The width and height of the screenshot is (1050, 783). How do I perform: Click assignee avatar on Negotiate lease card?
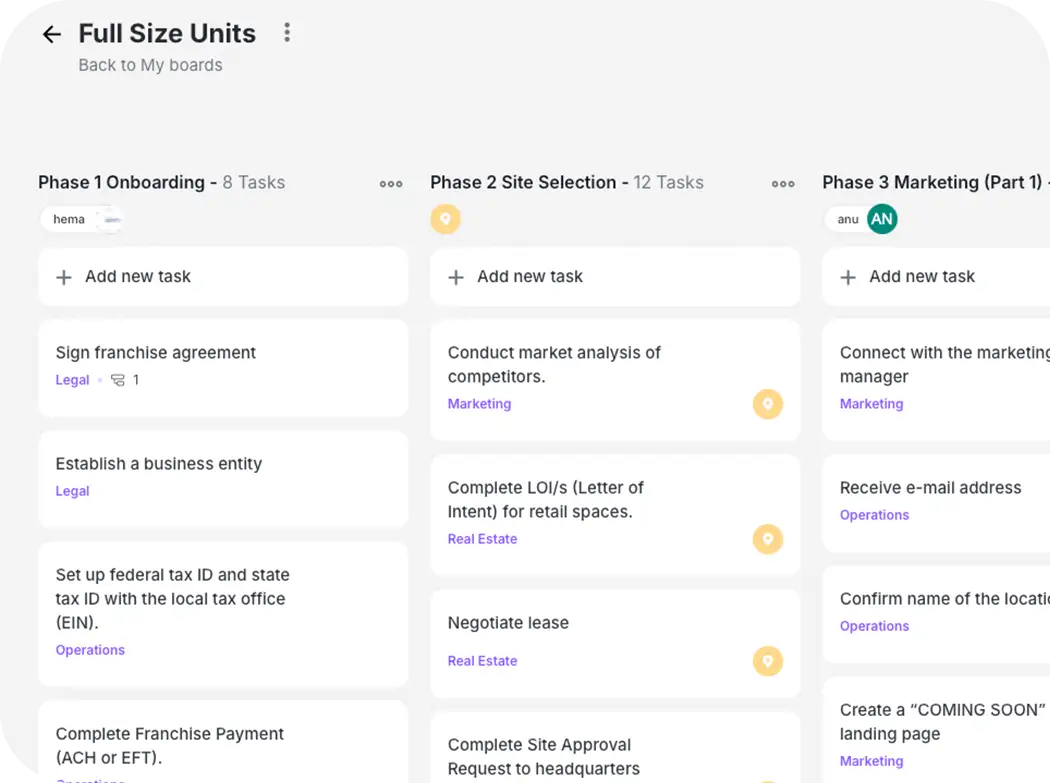[768, 661]
